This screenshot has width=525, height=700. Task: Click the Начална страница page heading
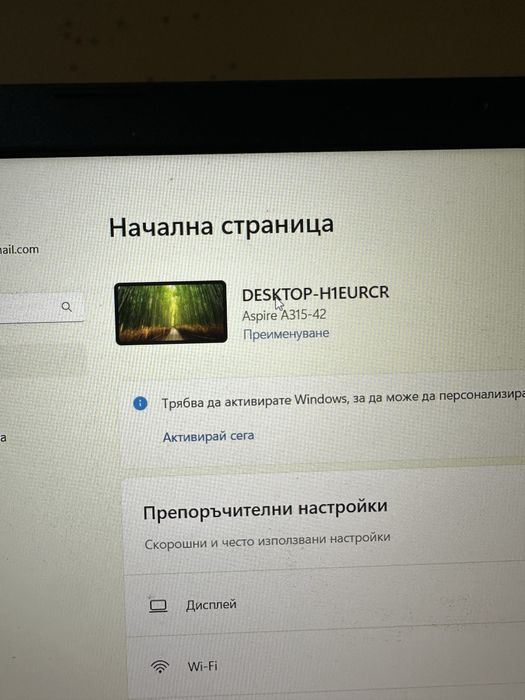coord(221,226)
